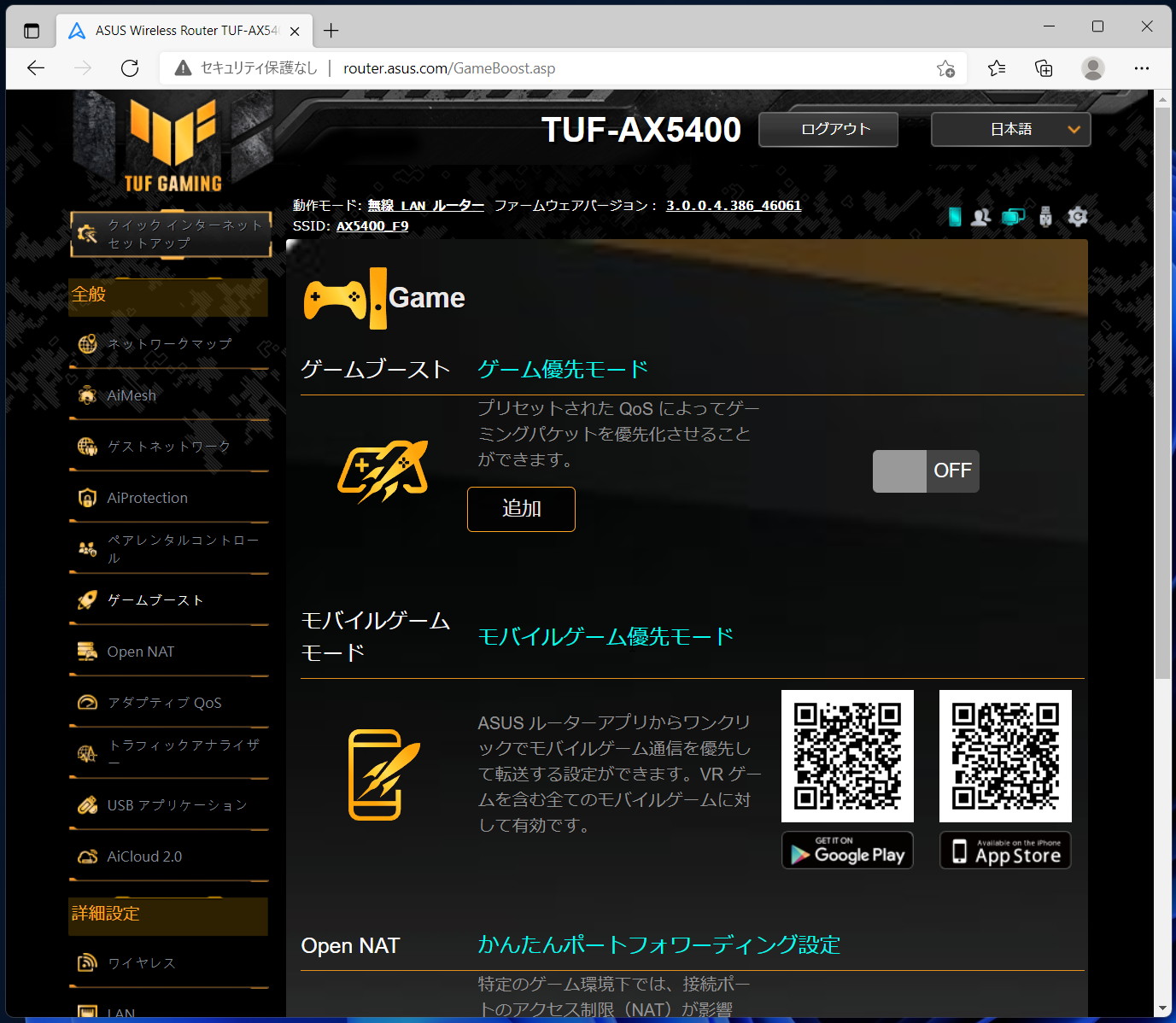This screenshot has width=1176, height=1023.
Task: Click the SSID AX5400_F9 link
Action: tap(372, 226)
